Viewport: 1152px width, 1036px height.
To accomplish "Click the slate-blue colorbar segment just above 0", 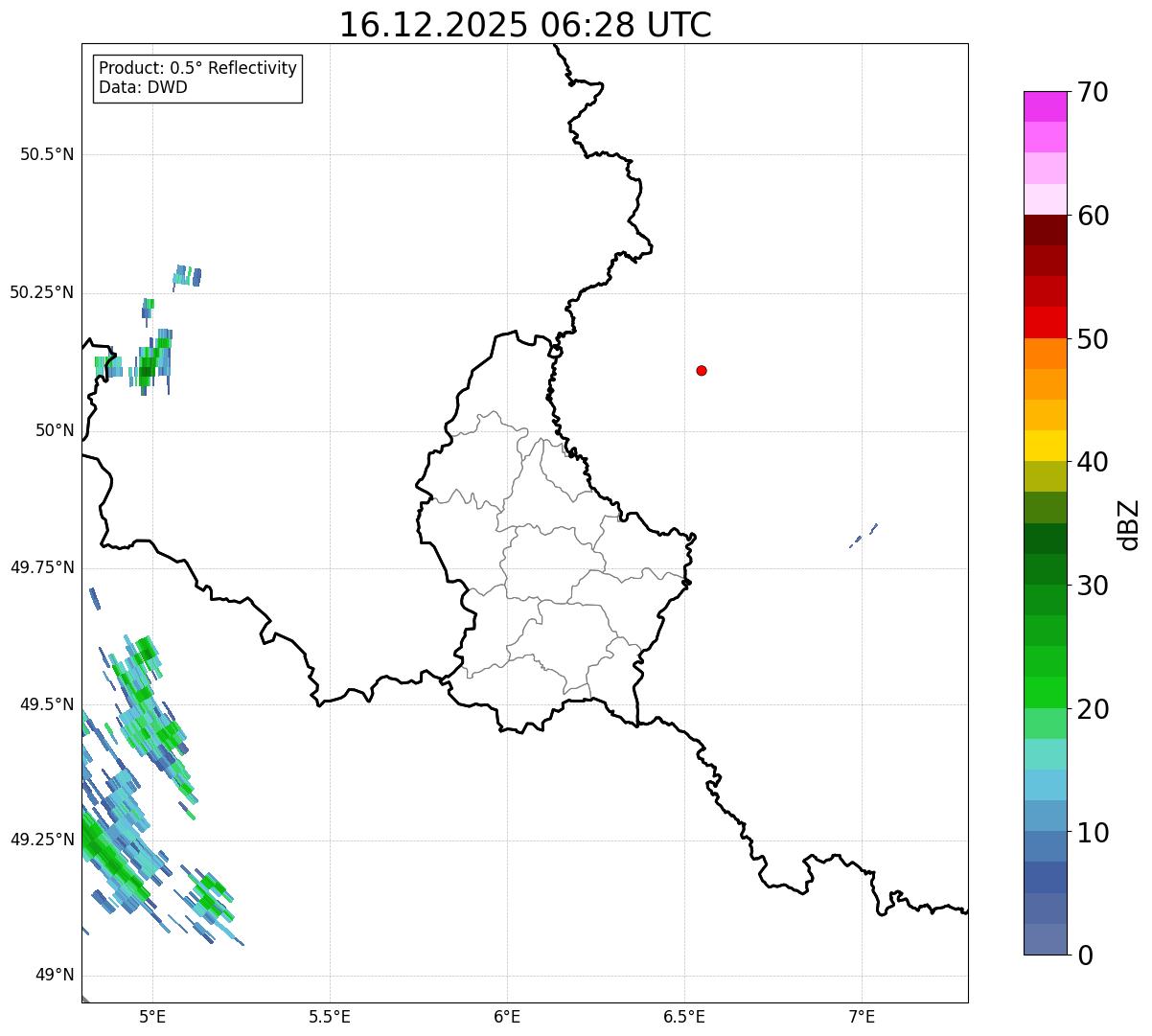I will 1045,939.
